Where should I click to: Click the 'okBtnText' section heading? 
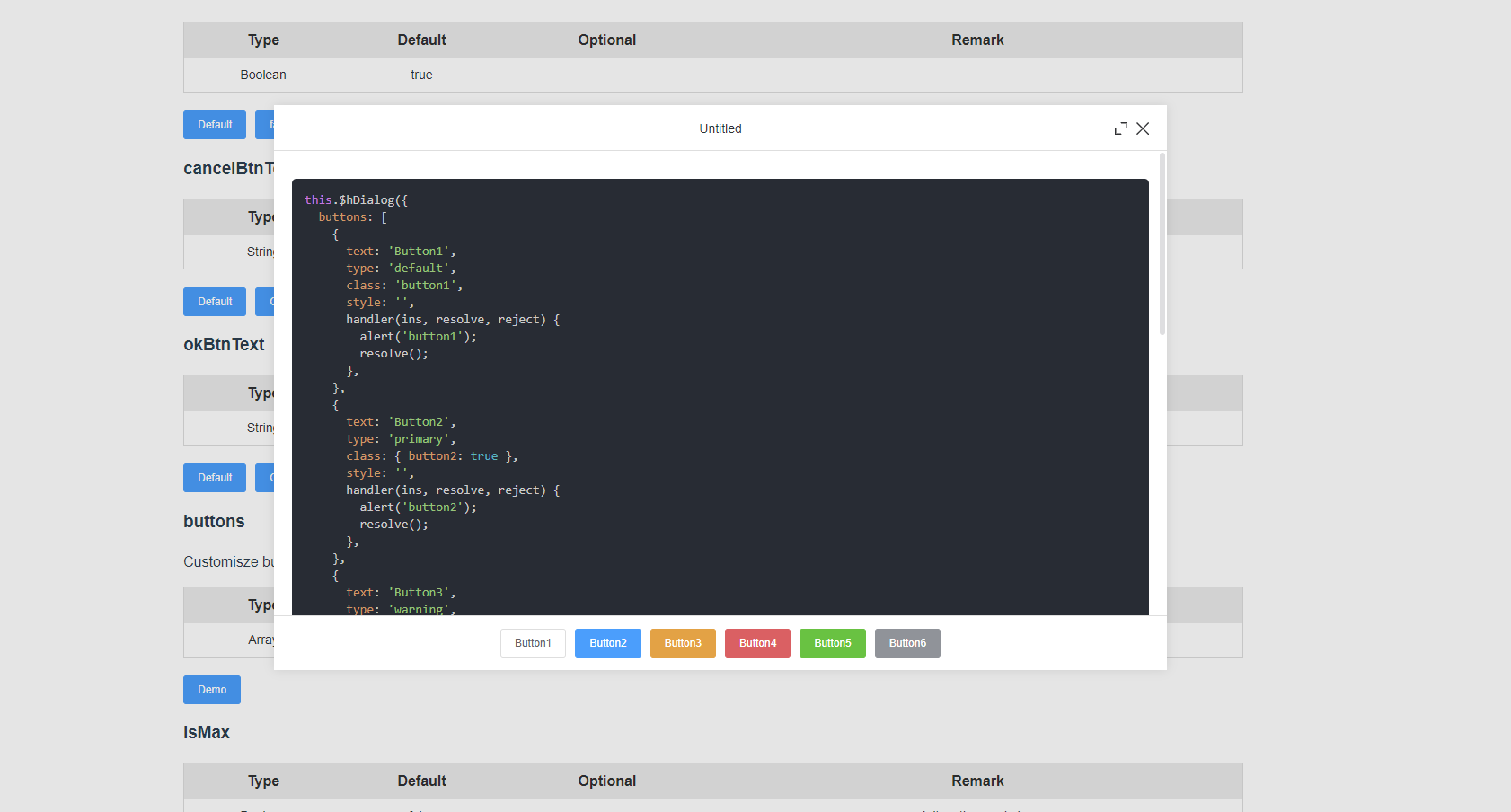[x=224, y=345]
